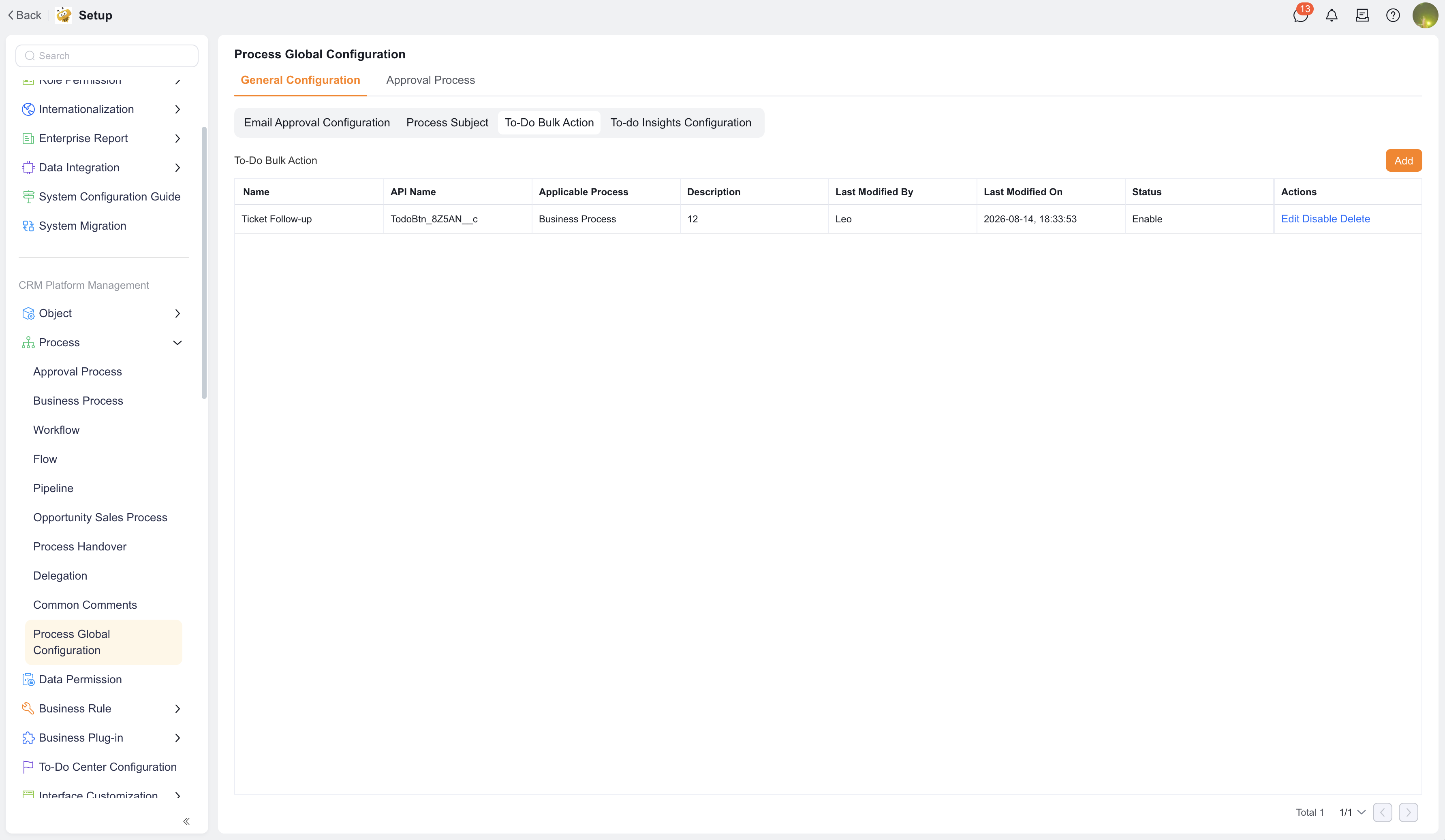Collapse the sidebar with double-chevron icon
Image resolution: width=1445 pixels, height=840 pixels.
(186, 821)
